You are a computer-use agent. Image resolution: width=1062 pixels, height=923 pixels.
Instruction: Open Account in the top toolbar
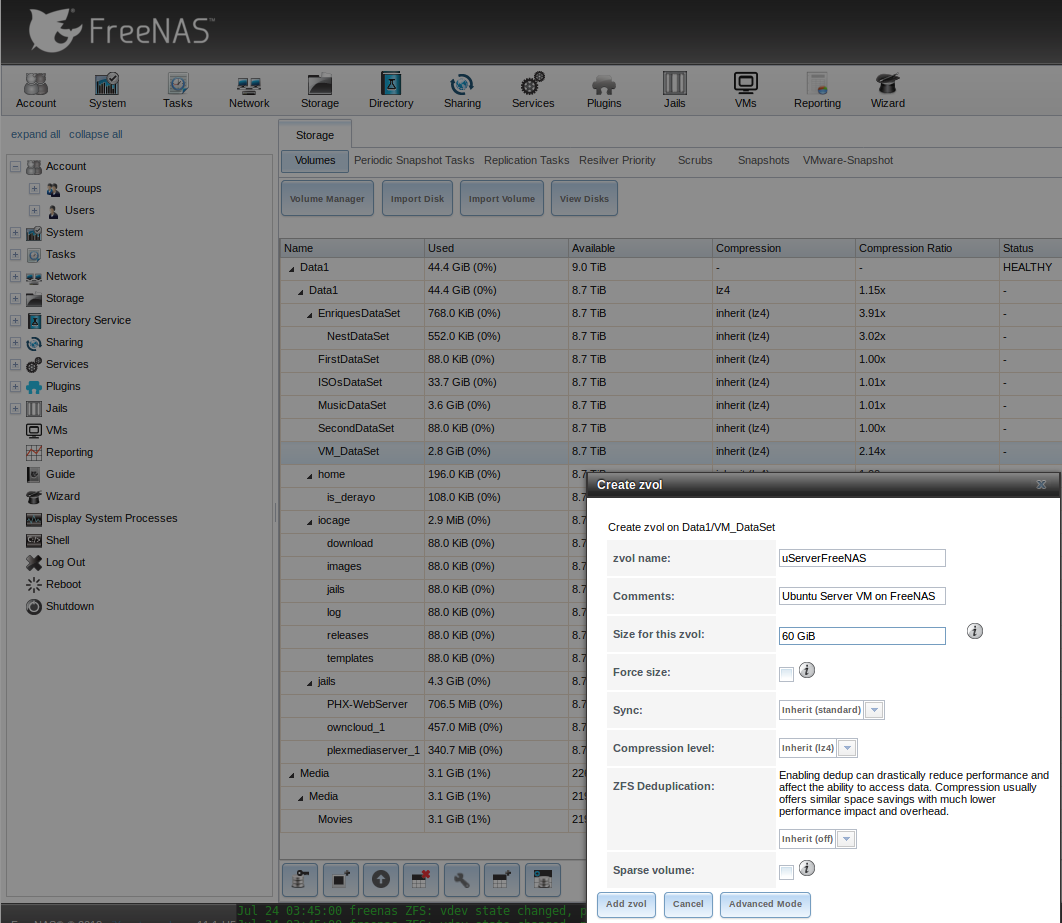(36, 91)
